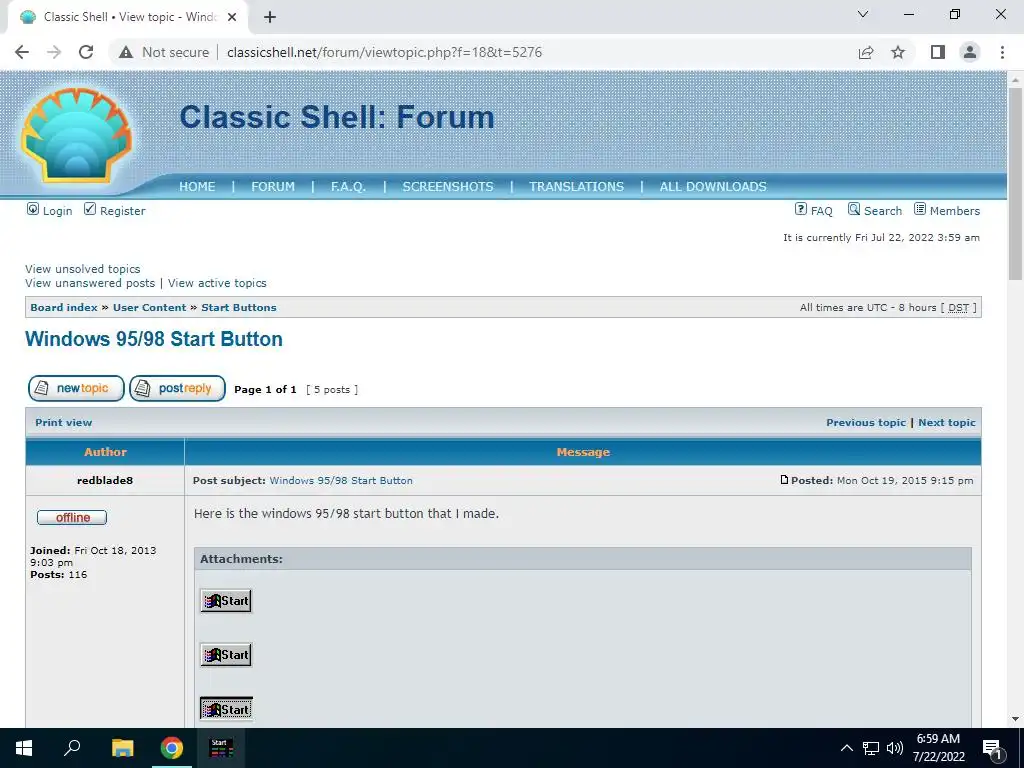Click the FAQ question mark icon

(801, 209)
